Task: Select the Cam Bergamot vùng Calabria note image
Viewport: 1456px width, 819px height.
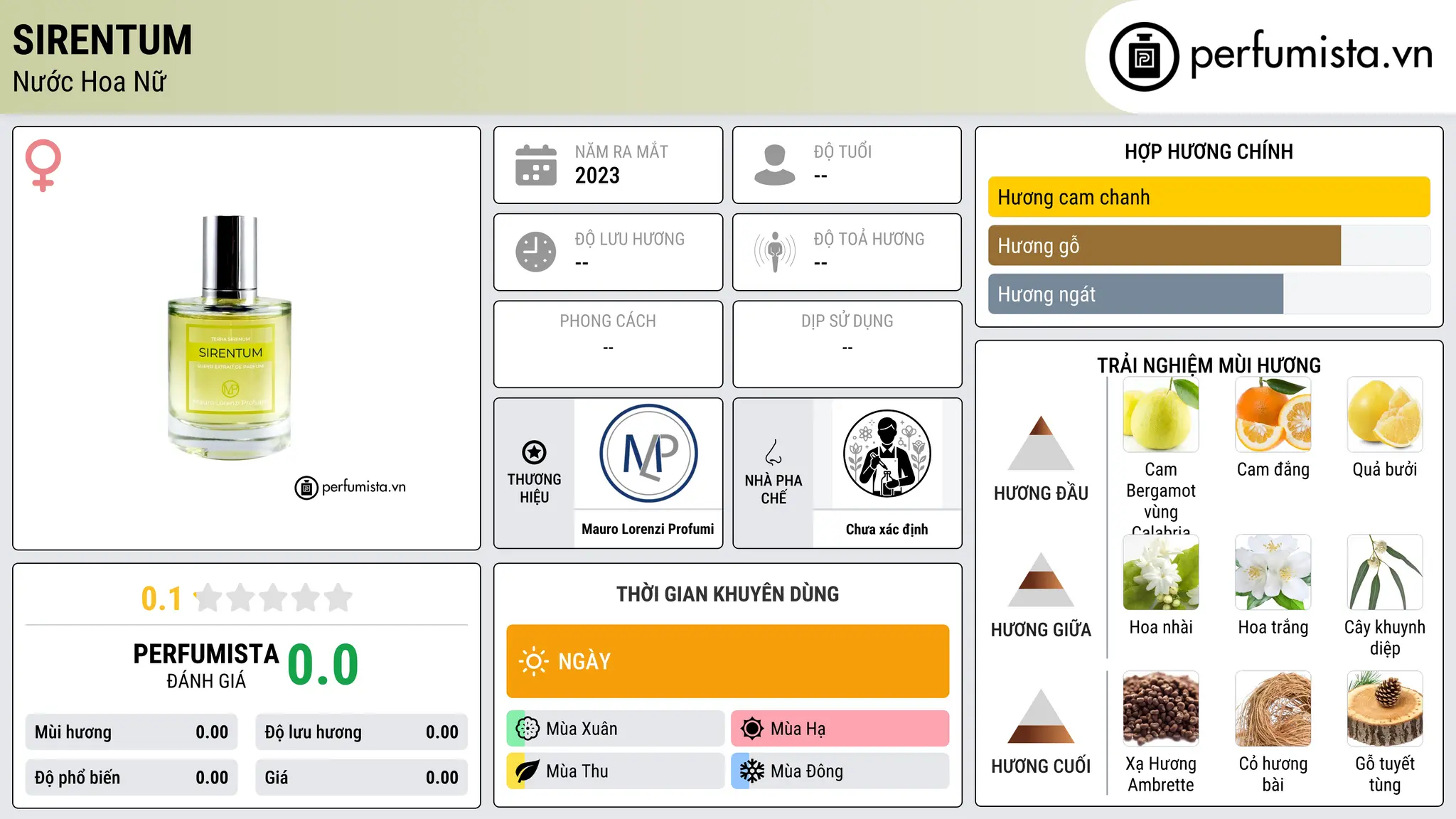Action: [1161, 414]
